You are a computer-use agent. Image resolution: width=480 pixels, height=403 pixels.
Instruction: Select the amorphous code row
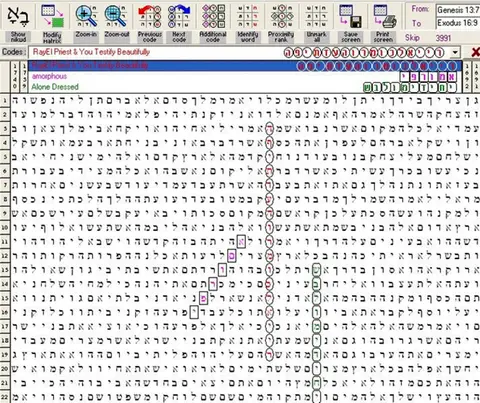(x=245, y=76)
